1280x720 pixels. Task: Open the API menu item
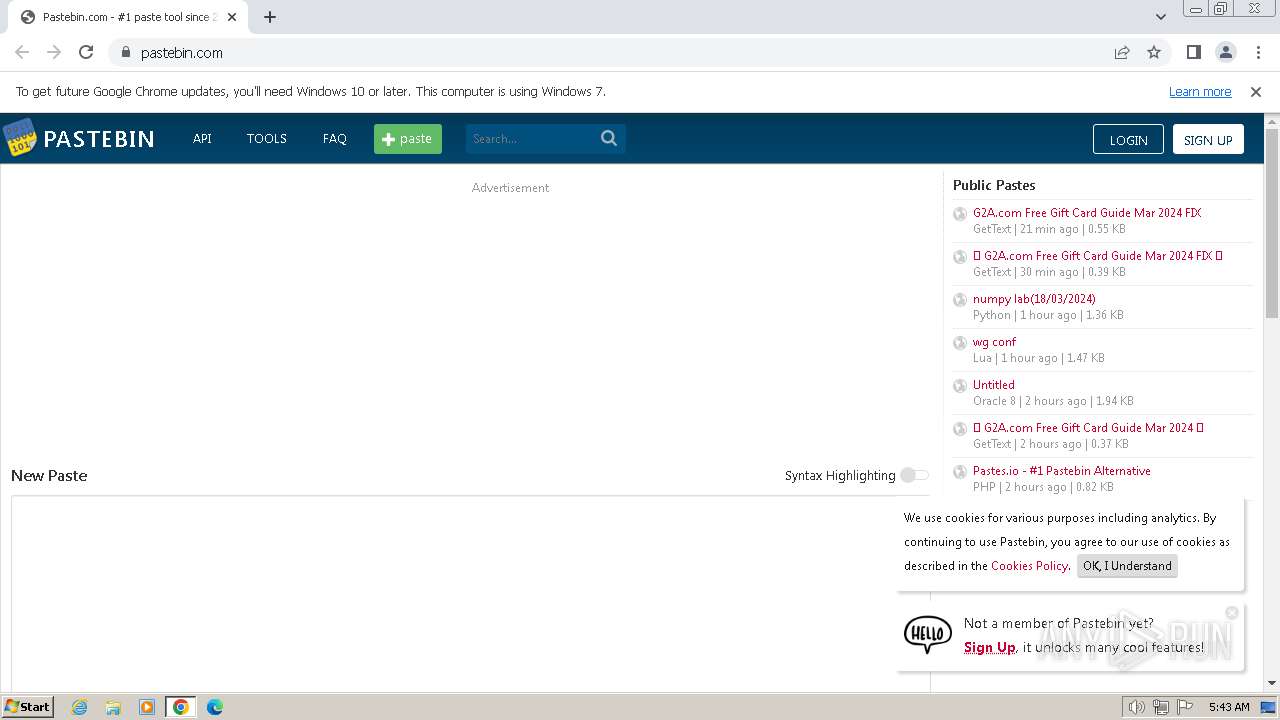[202, 138]
